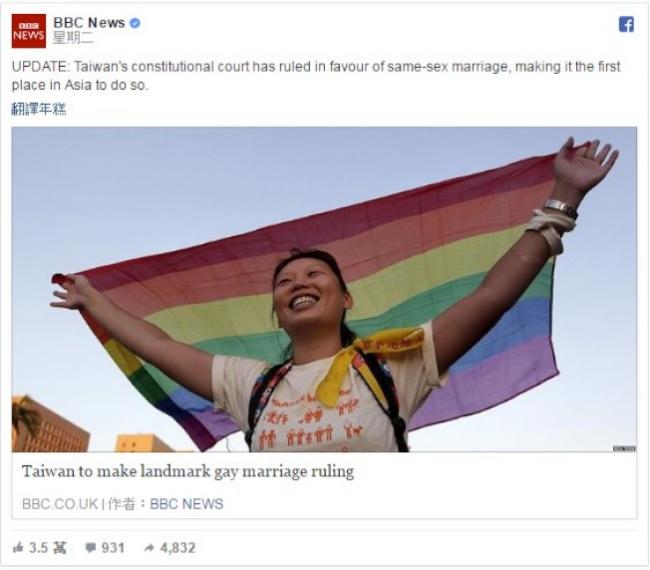Click the 星期二 post timestamp
The height and width of the screenshot is (570, 650).
tap(73, 38)
